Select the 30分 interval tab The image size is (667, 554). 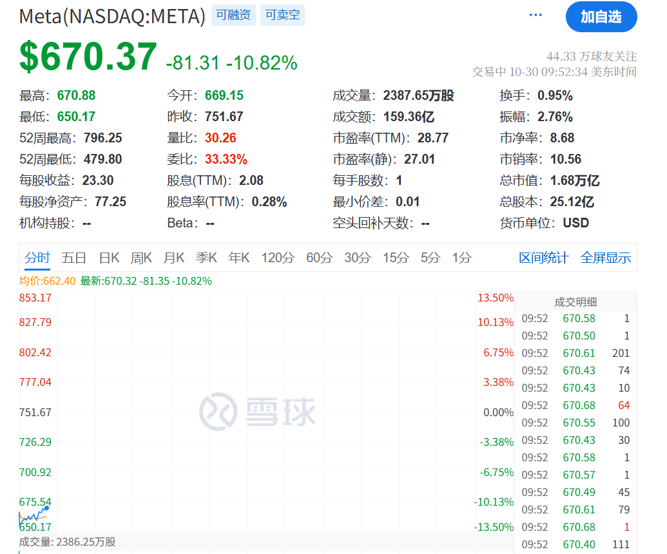pyautogui.click(x=357, y=258)
